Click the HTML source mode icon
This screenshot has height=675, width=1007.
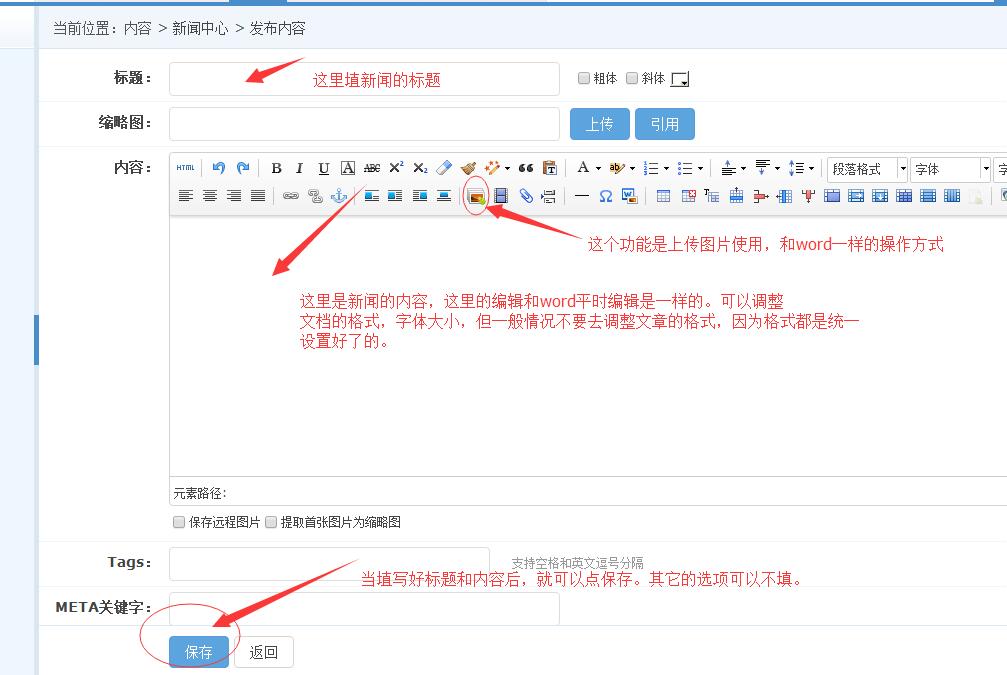coord(185,168)
